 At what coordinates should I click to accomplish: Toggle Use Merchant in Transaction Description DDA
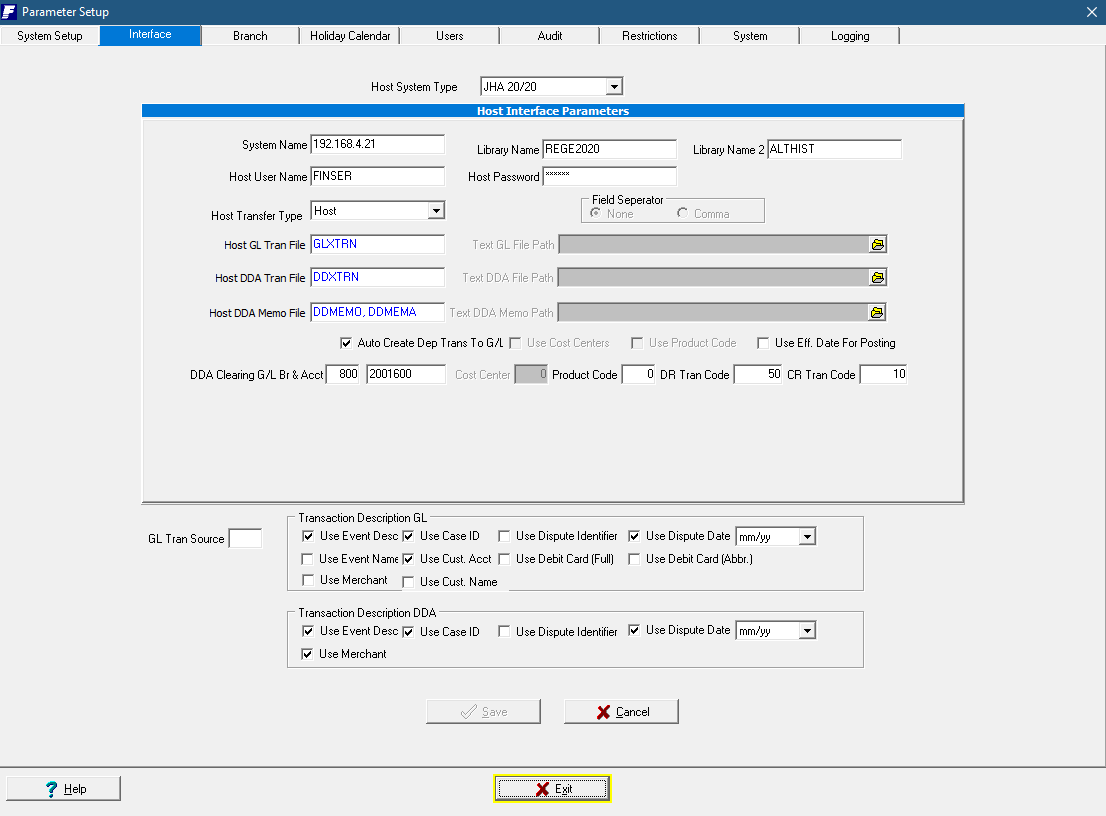[308, 654]
